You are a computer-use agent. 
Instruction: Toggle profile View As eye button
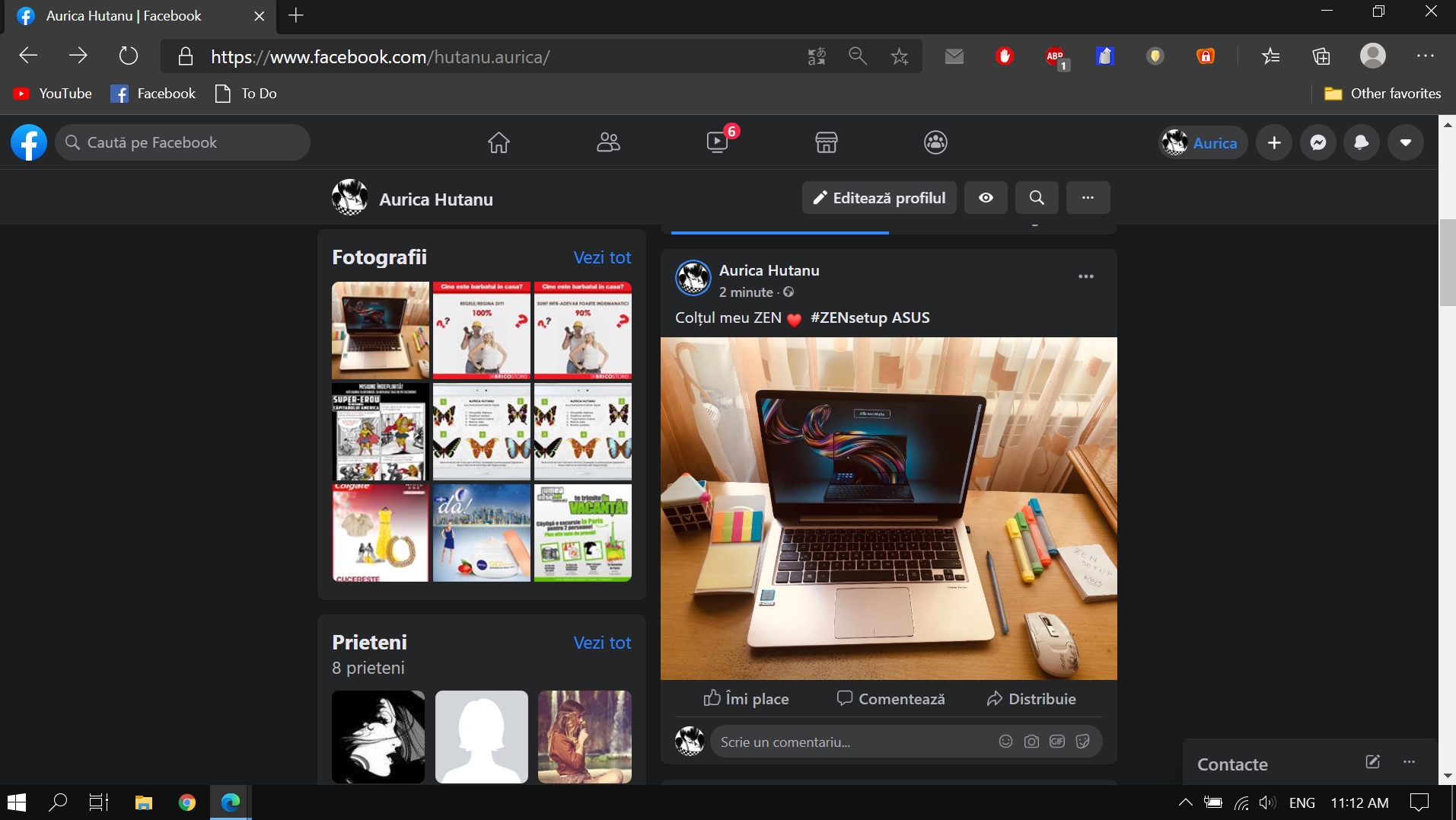click(x=986, y=198)
